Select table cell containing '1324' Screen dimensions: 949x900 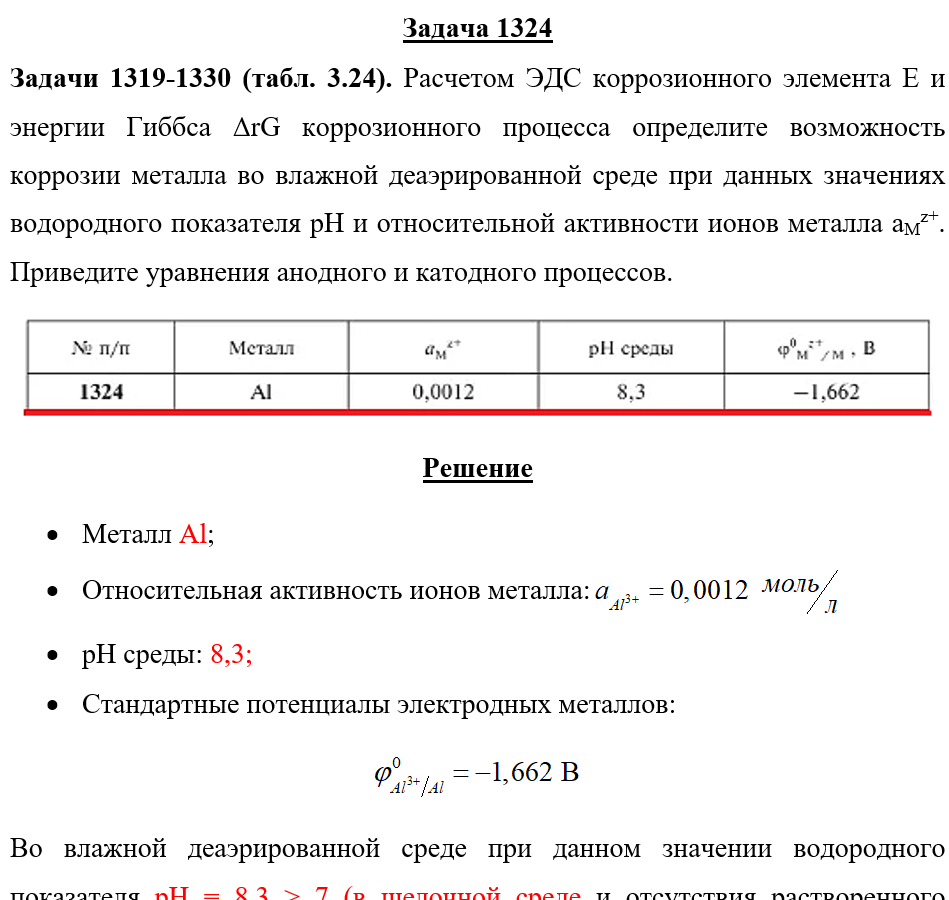(101, 392)
